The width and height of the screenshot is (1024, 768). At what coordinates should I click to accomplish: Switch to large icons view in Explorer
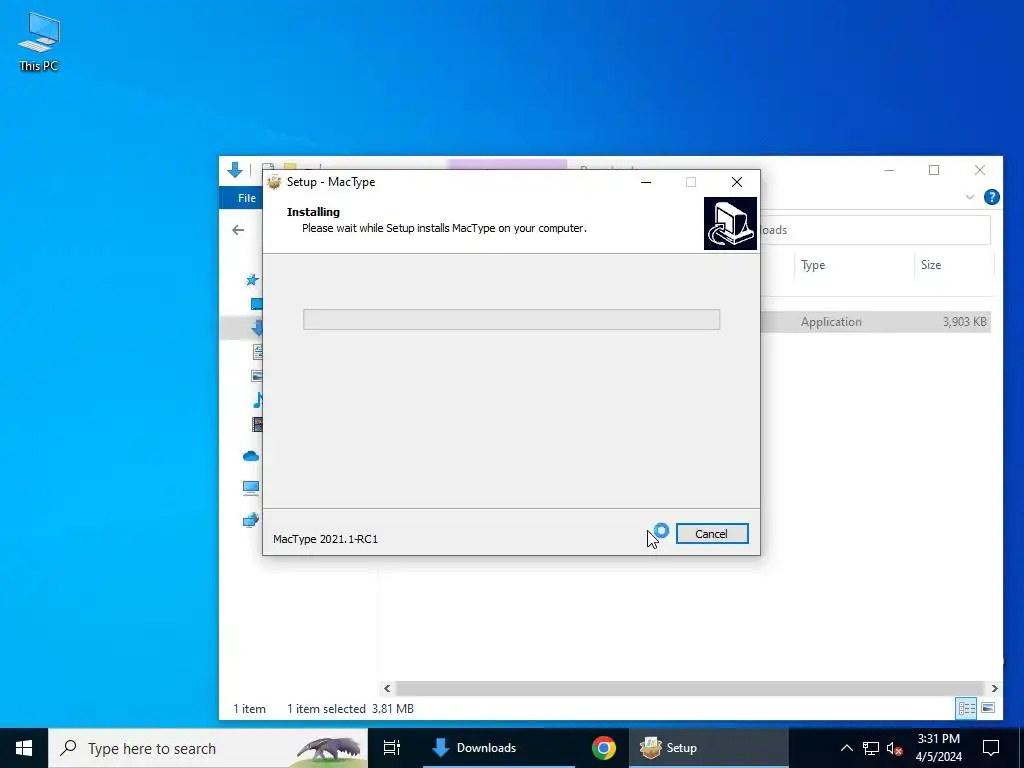(988, 708)
